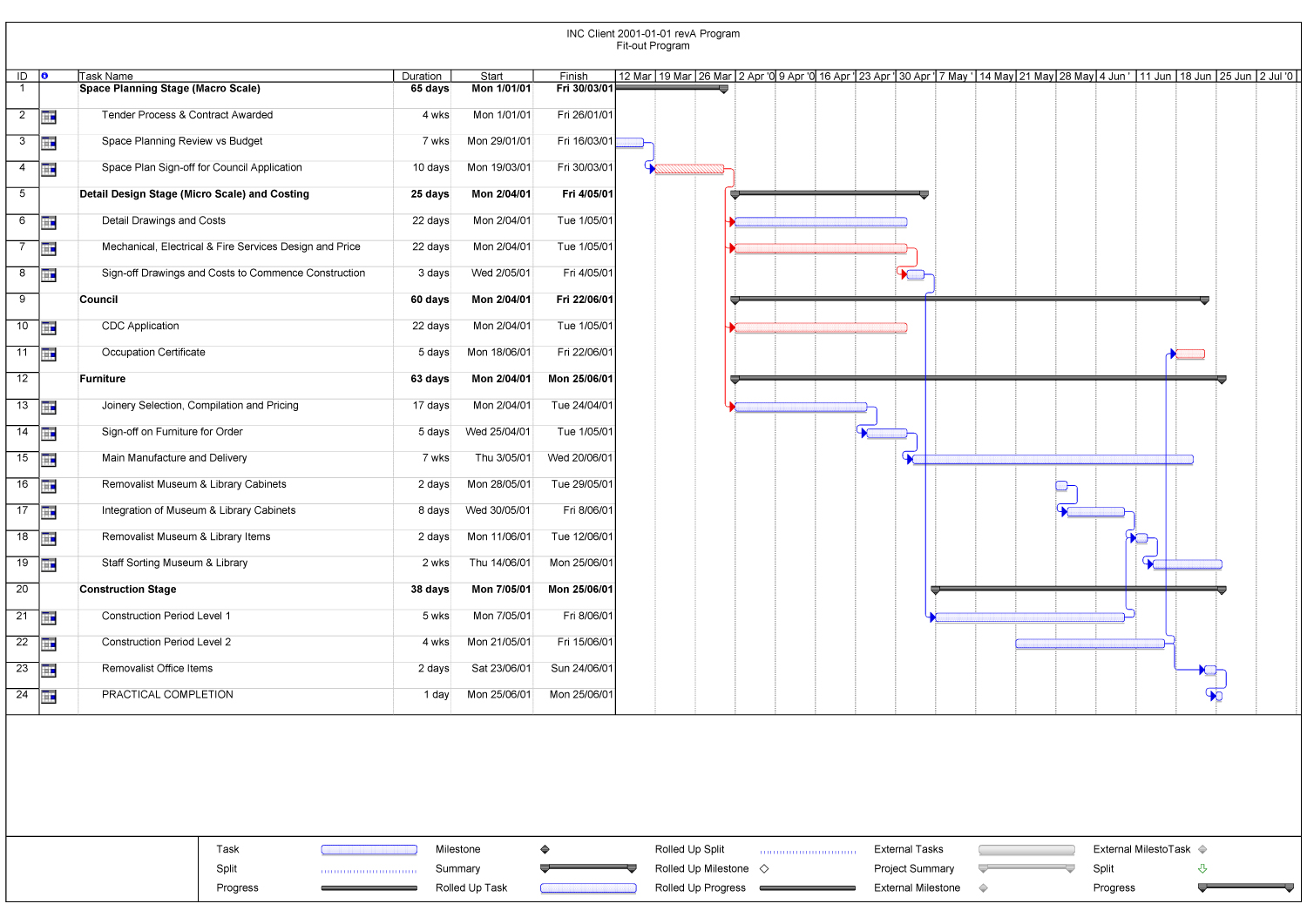Select the PRACTICAL COMPLETION task name
Screen dimensions: 1307x924
[x=167, y=695]
